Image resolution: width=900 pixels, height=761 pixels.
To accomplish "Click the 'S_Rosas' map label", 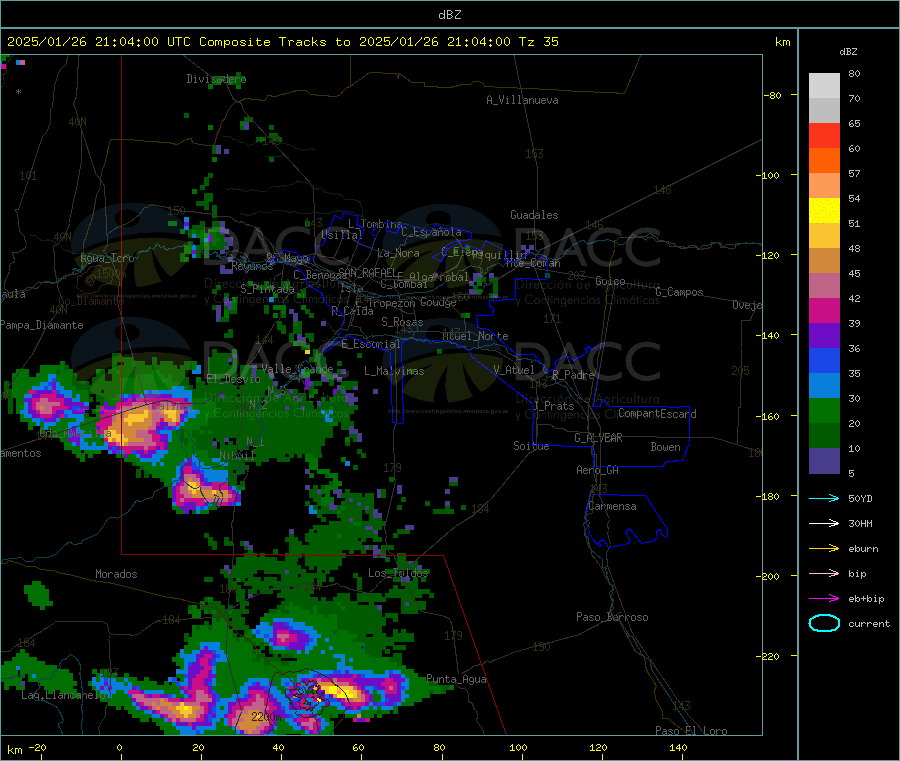I will click(402, 322).
